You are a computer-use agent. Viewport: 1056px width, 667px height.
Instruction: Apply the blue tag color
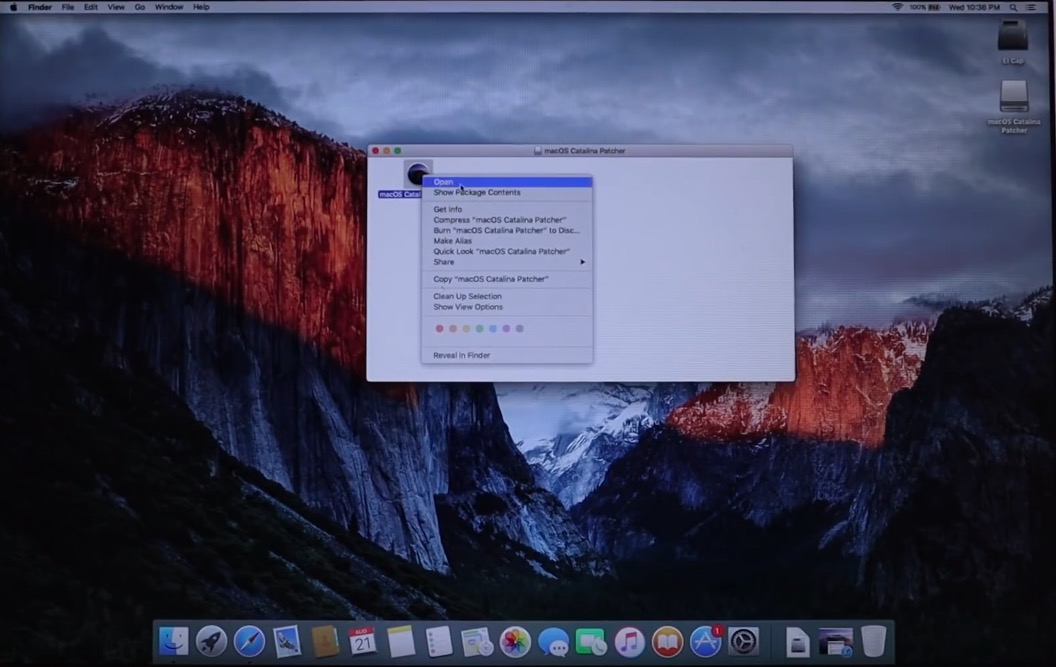coord(493,329)
